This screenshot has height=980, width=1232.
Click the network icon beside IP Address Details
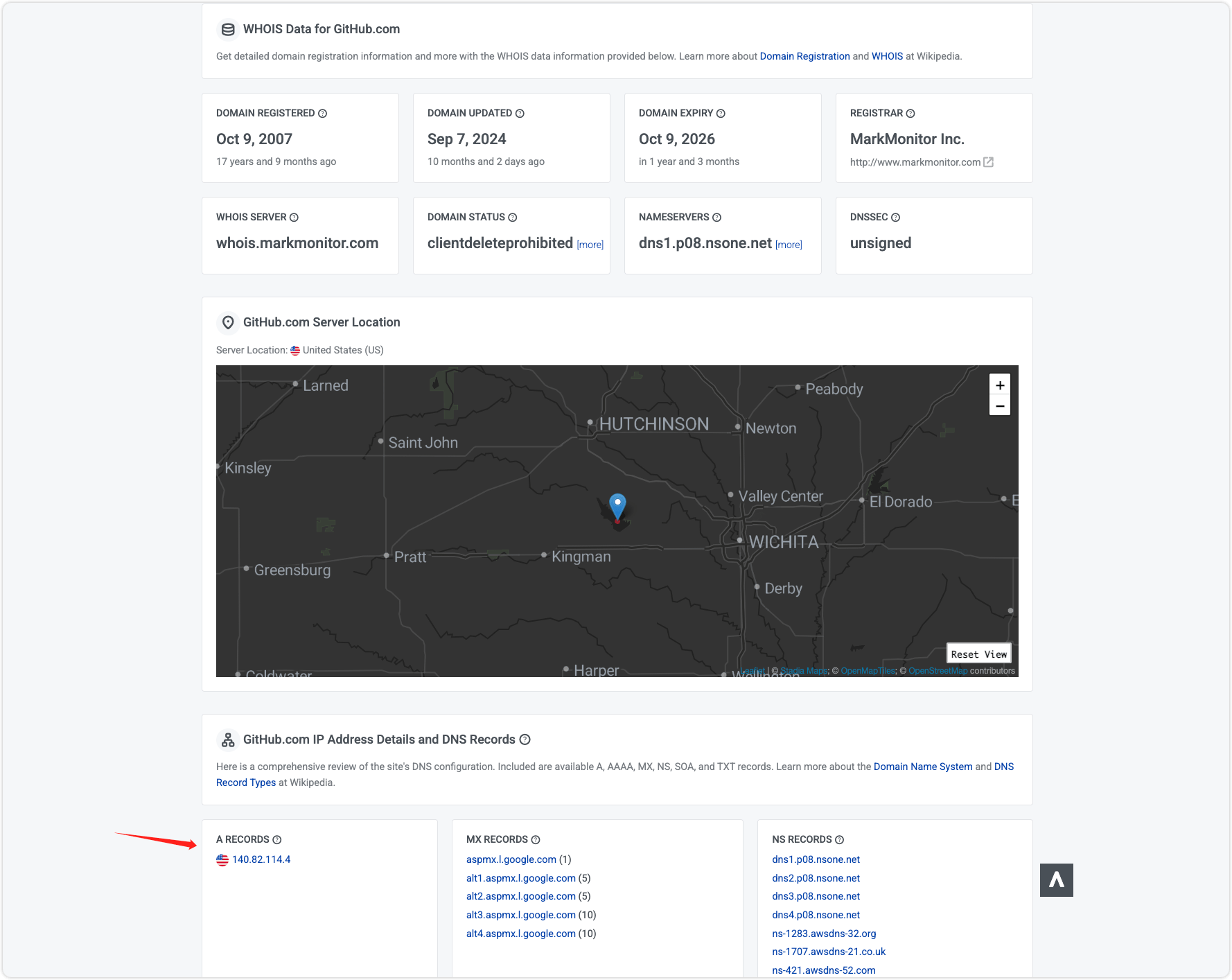228,740
